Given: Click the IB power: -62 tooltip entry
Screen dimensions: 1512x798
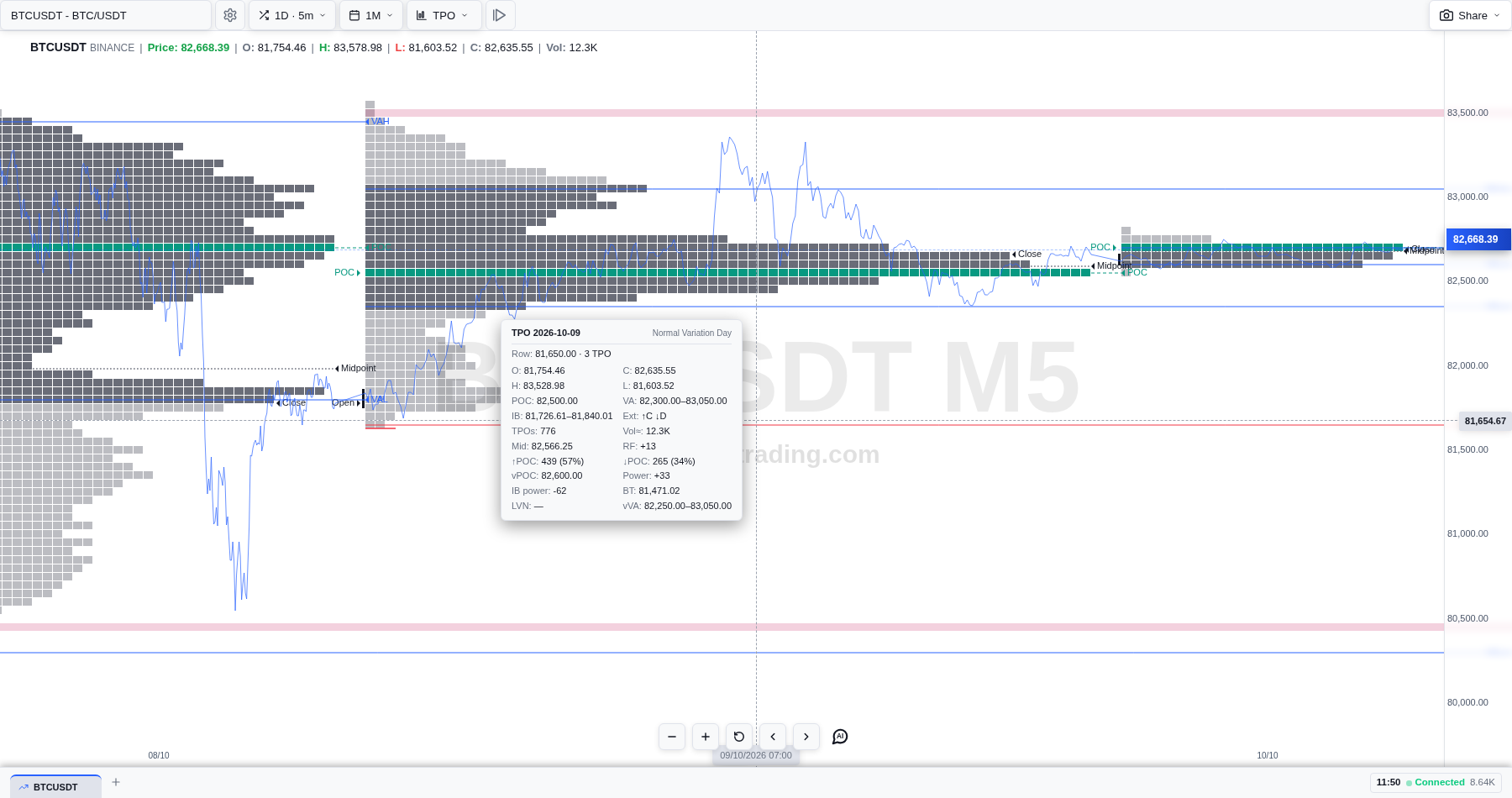Looking at the screenshot, I should click(x=539, y=491).
